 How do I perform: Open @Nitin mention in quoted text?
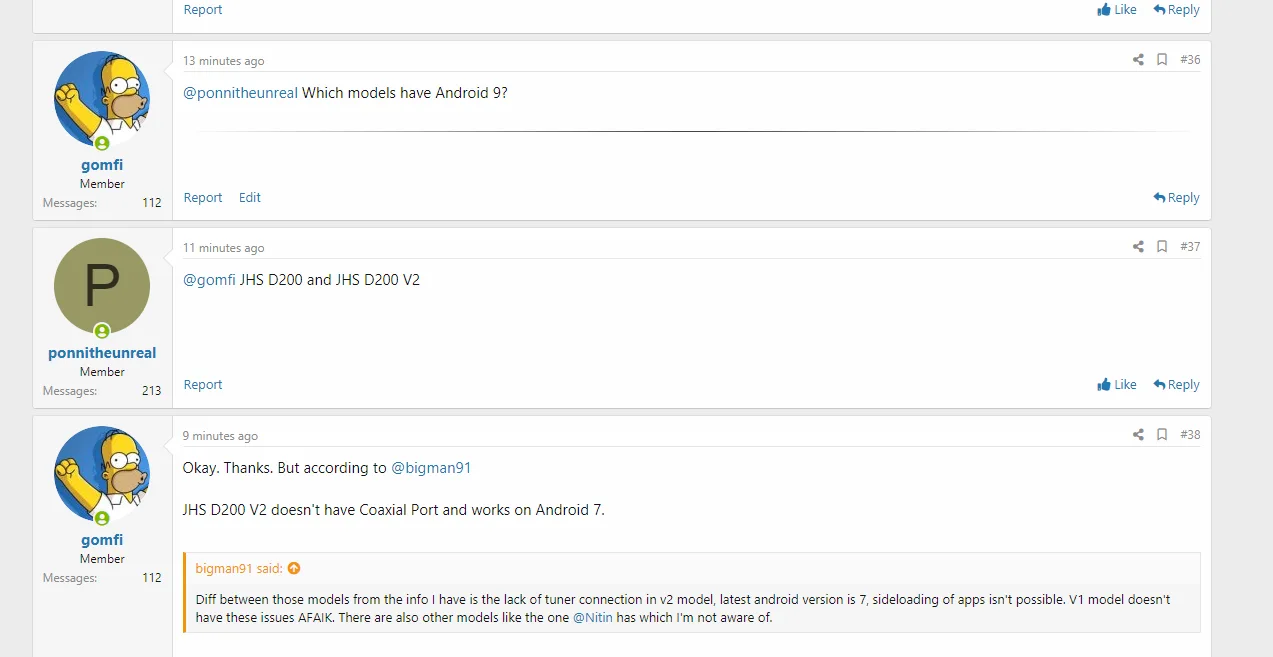click(592, 618)
